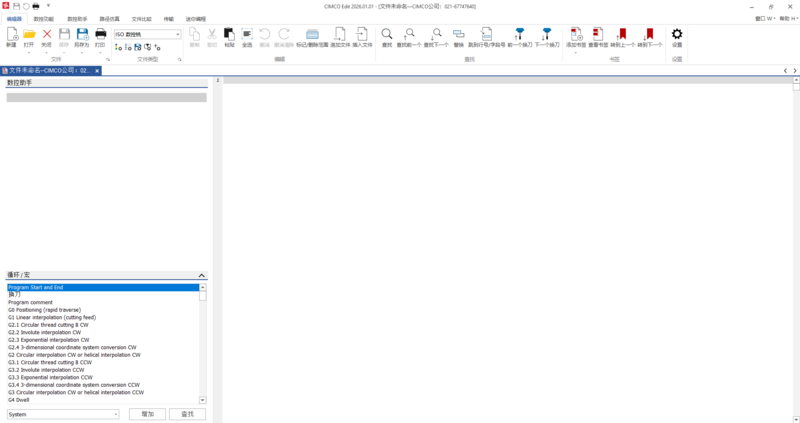Open the 帮助 H help menu

point(788,18)
